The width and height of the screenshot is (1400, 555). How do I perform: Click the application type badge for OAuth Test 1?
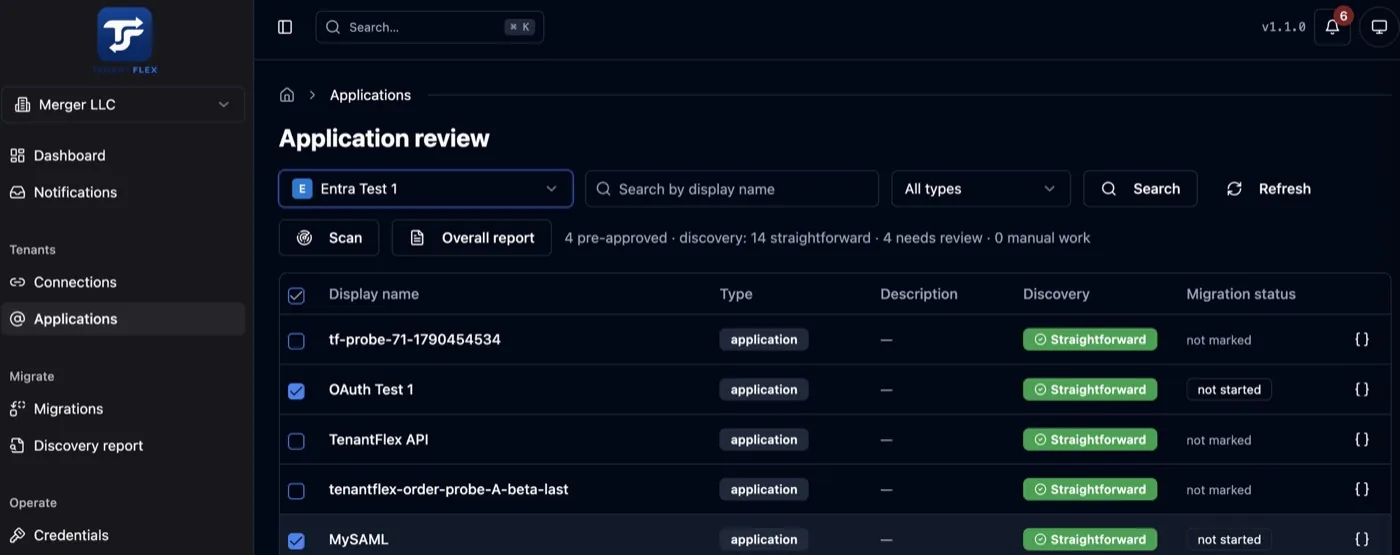[764, 390]
